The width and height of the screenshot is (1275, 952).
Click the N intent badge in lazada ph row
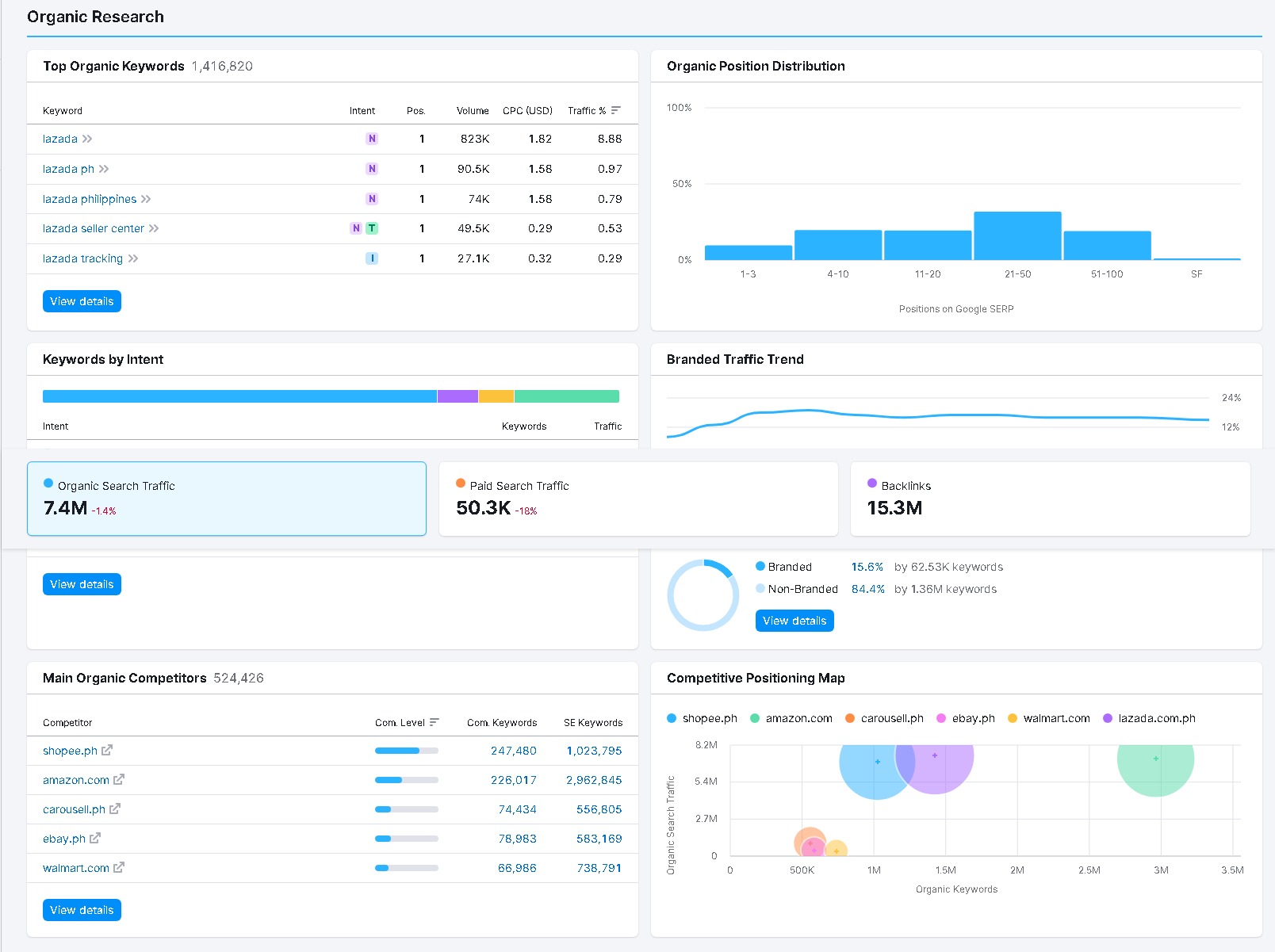tap(372, 169)
